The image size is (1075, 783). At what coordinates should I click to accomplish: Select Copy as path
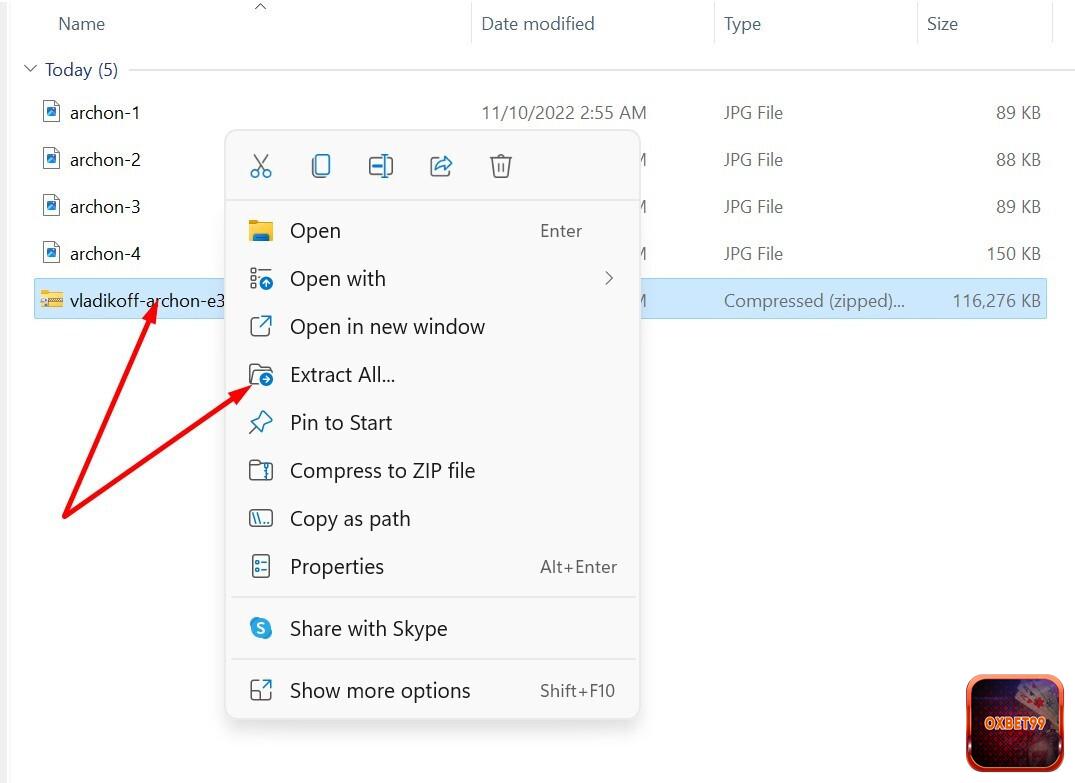pos(432,519)
